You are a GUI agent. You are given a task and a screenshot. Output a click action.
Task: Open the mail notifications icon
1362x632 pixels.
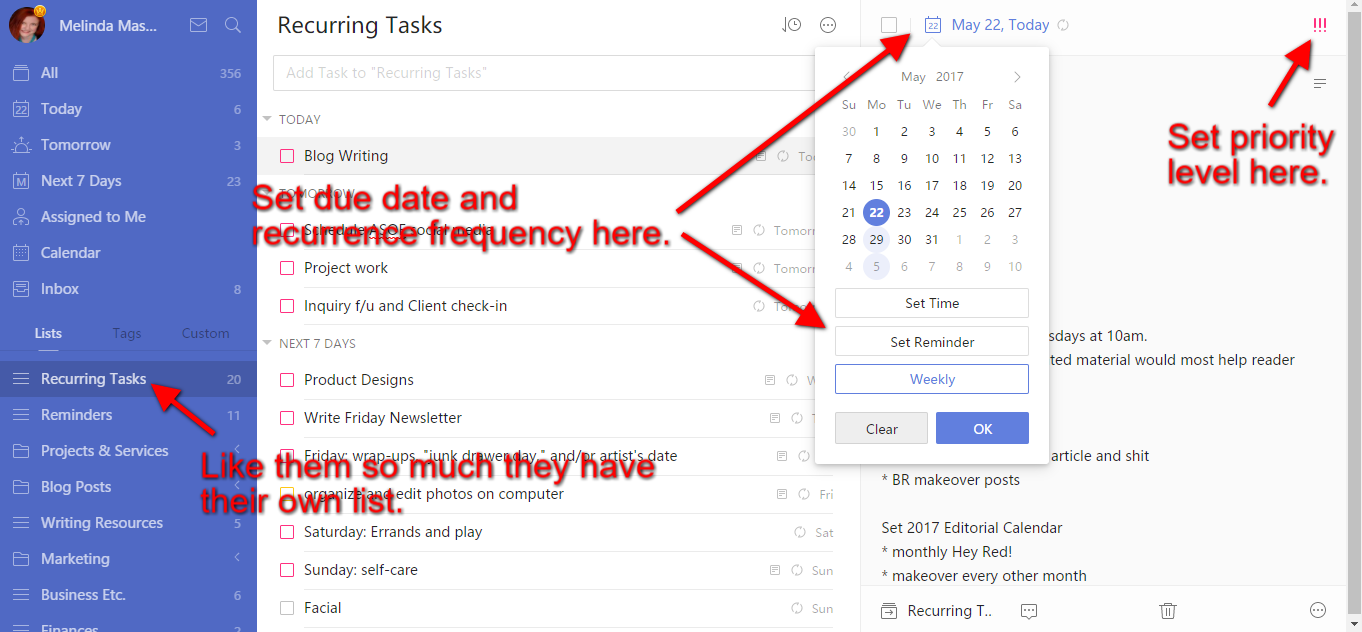(197, 24)
